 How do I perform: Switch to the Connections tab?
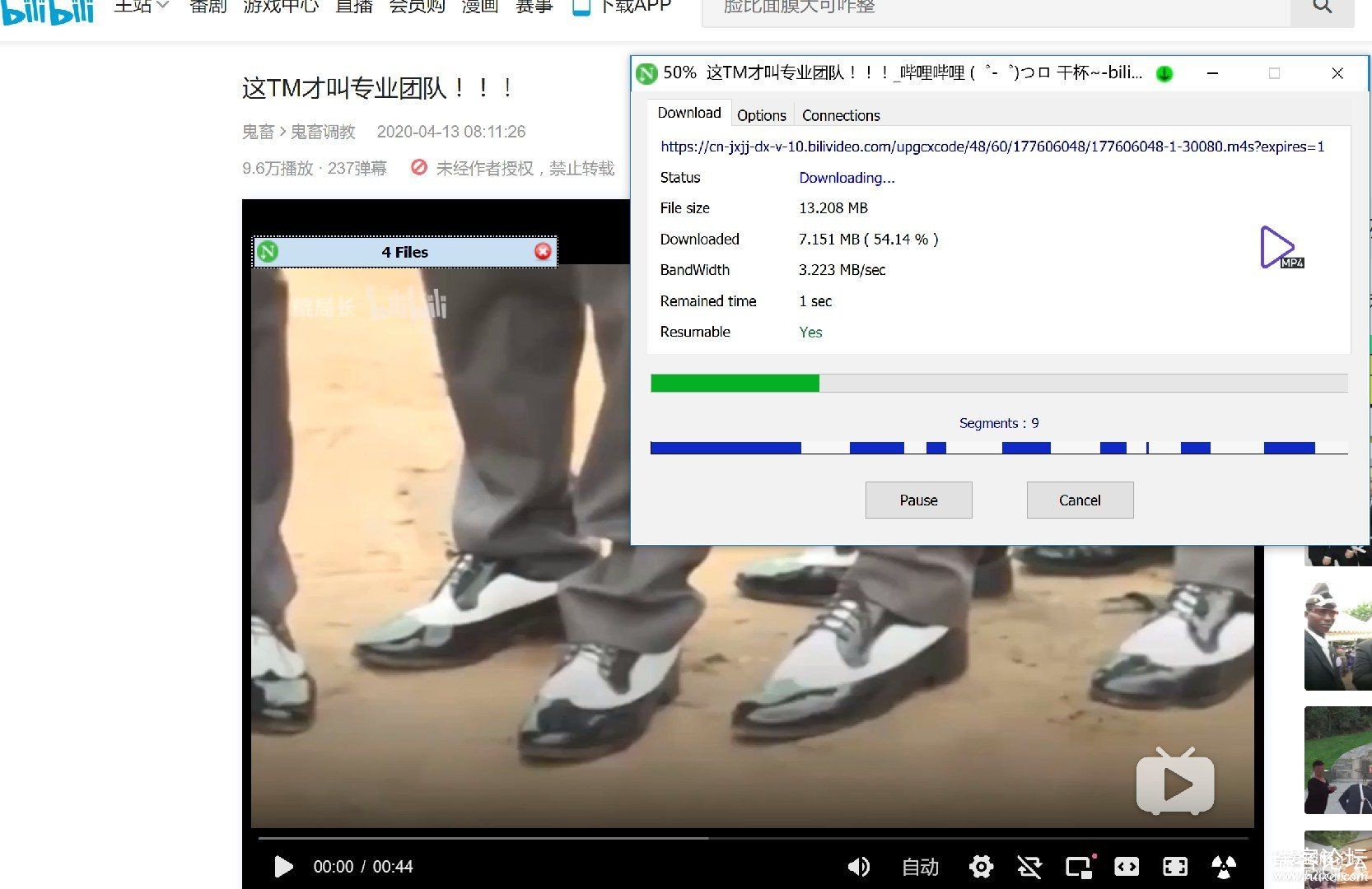[841, 115]
